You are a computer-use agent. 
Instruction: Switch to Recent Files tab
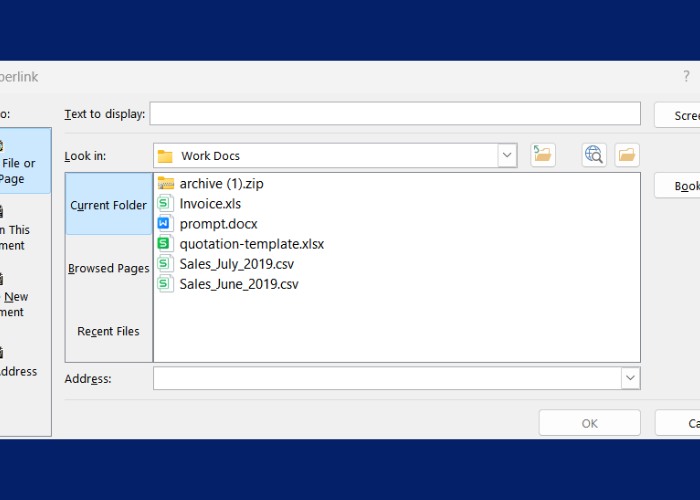pyautogui.click(x=108, y=331)
